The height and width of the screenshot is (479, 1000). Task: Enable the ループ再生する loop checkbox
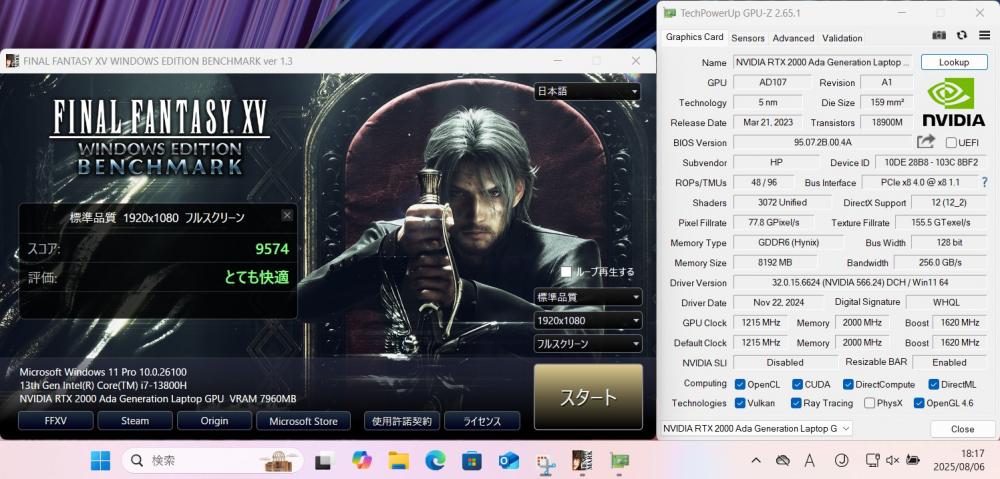pos(566,272)
